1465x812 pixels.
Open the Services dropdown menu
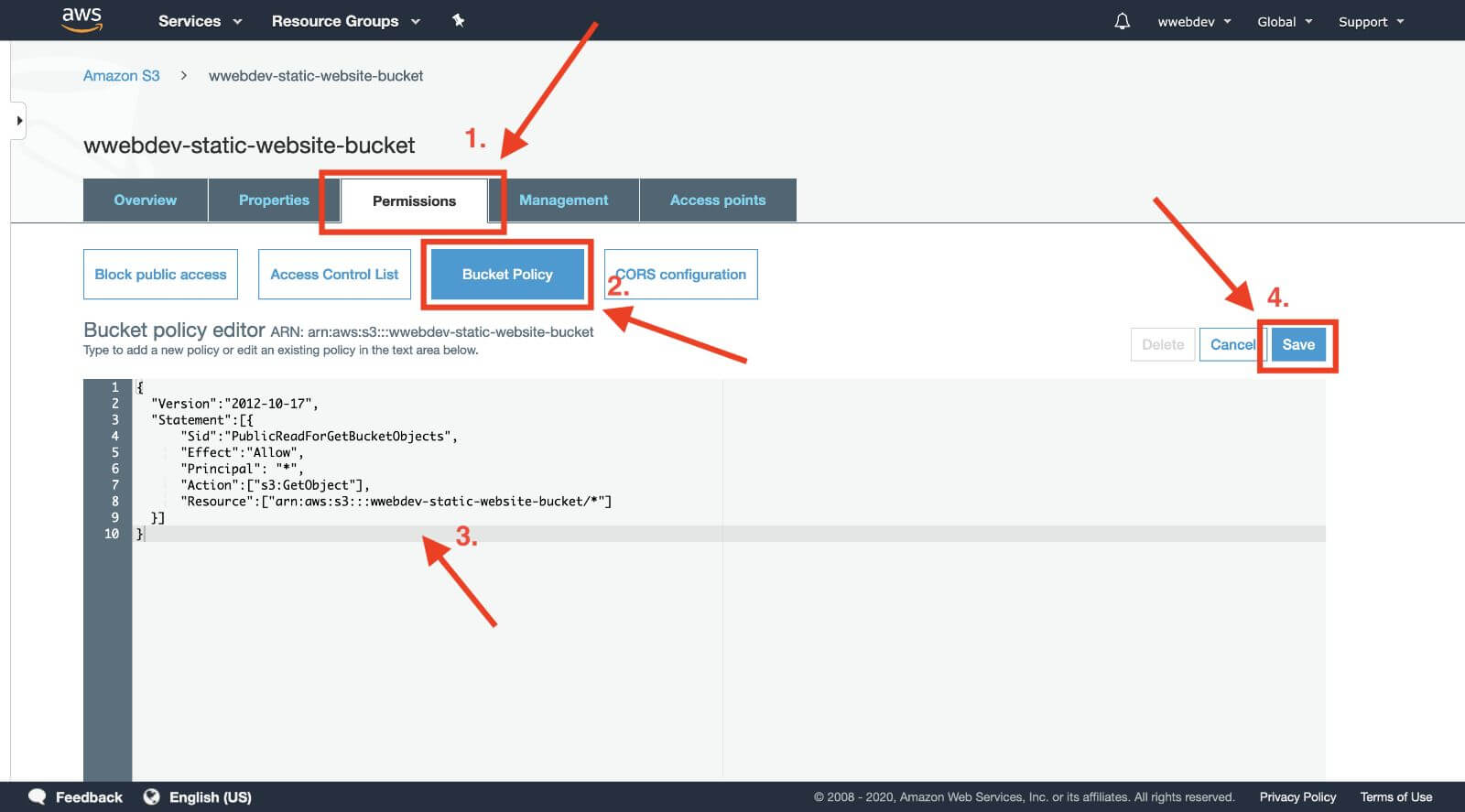200,21
